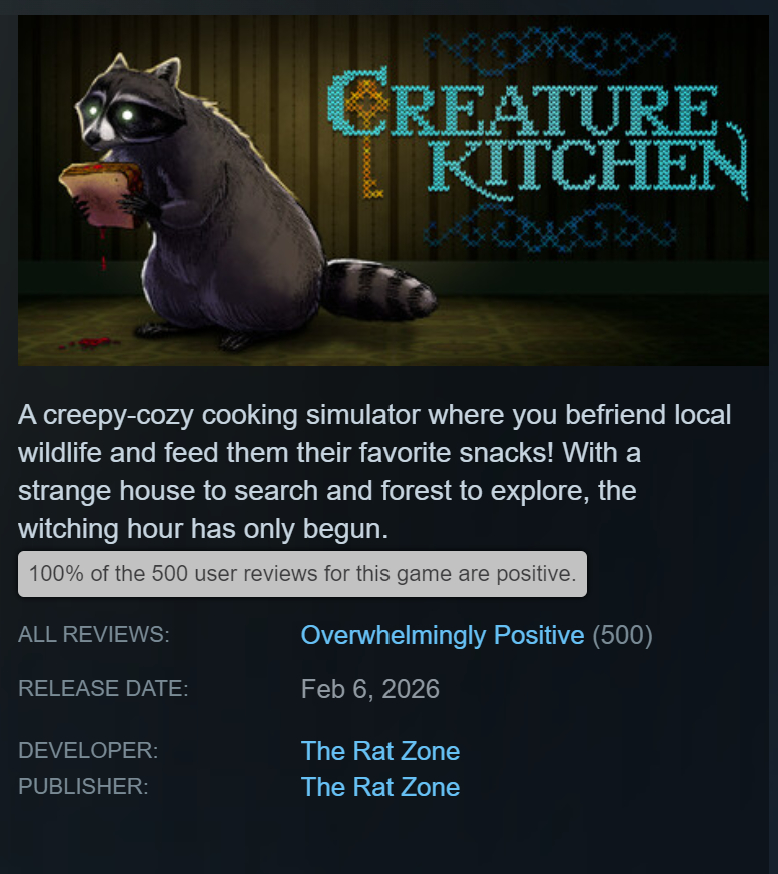Click the (500) review count
The width and height of the screenshot is (778, 874).
(x=622, y=635)
